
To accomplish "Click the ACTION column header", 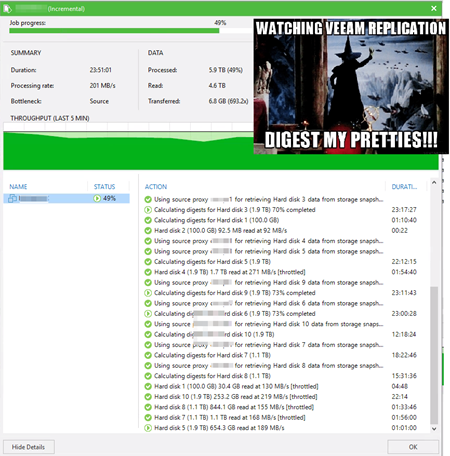I will 156,187.
